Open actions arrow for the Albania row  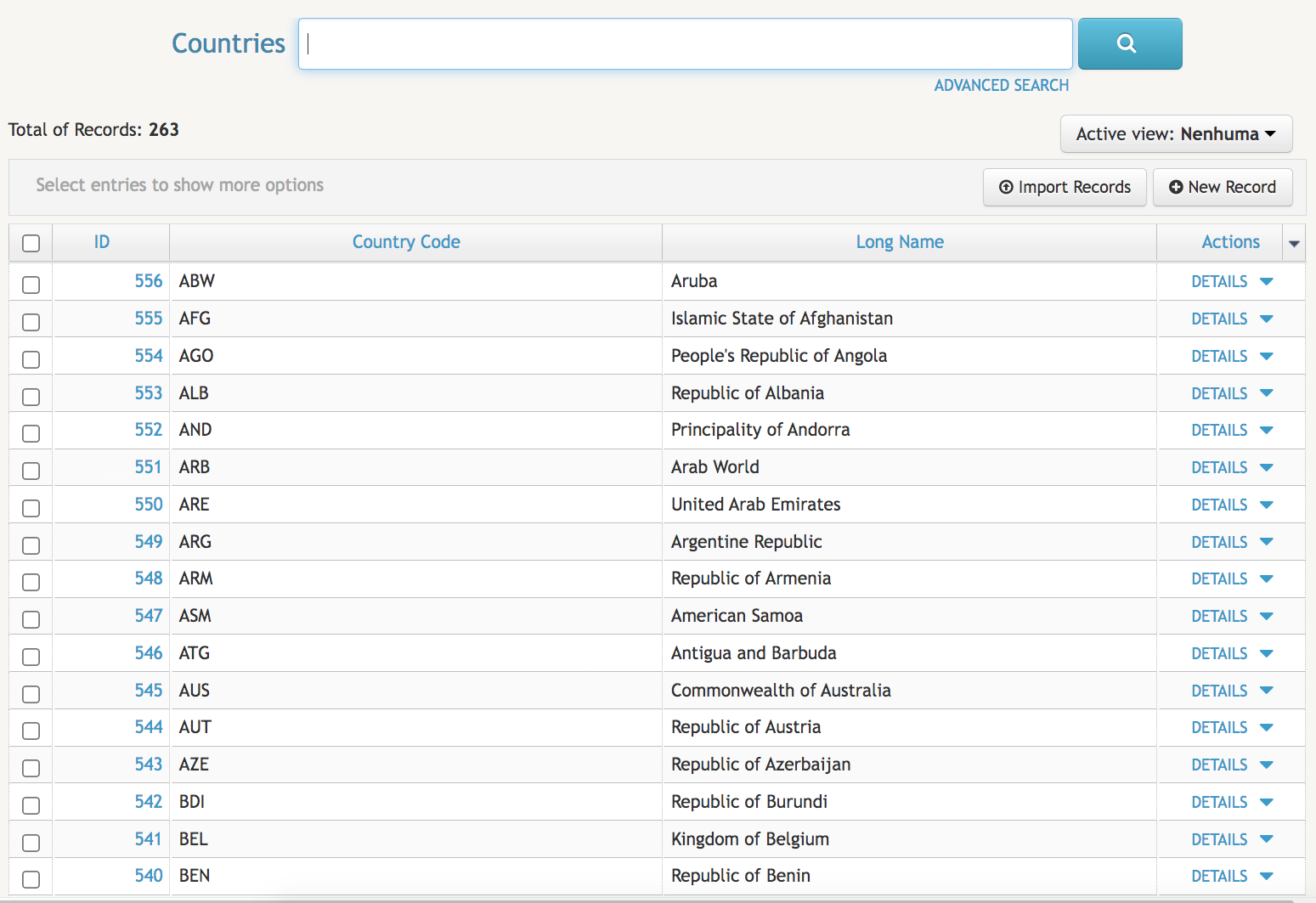(x=1266, y=392)
